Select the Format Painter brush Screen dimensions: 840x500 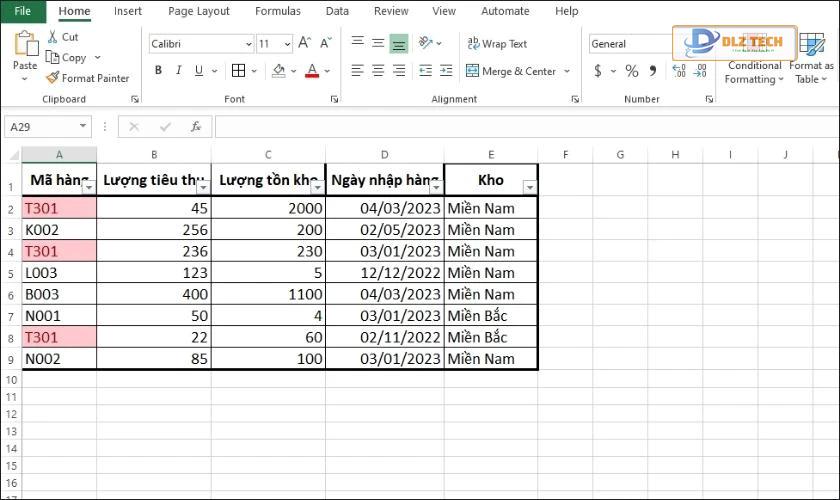click(52, 78)
